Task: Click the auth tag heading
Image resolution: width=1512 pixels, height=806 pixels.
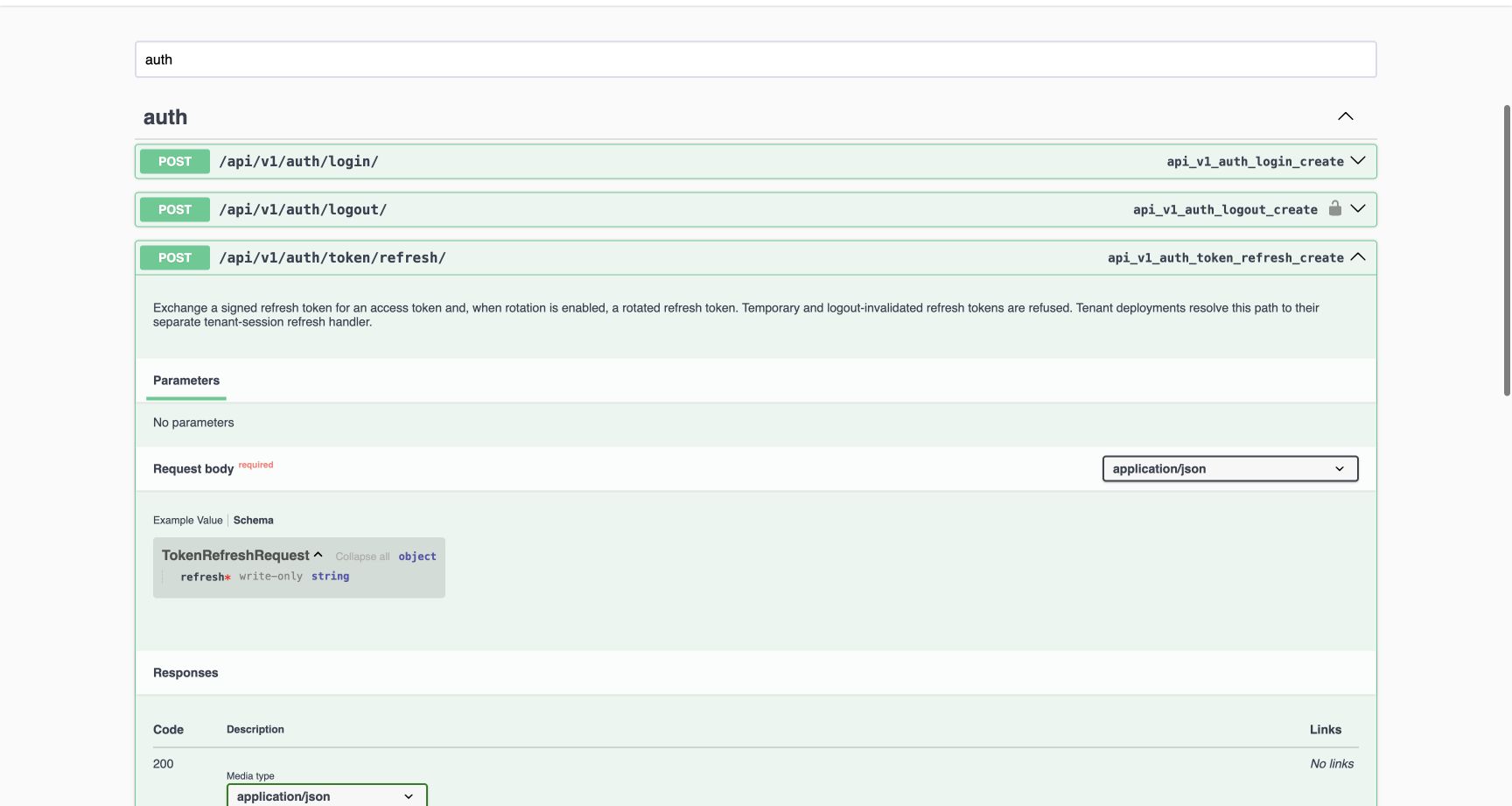Action: 165,117
